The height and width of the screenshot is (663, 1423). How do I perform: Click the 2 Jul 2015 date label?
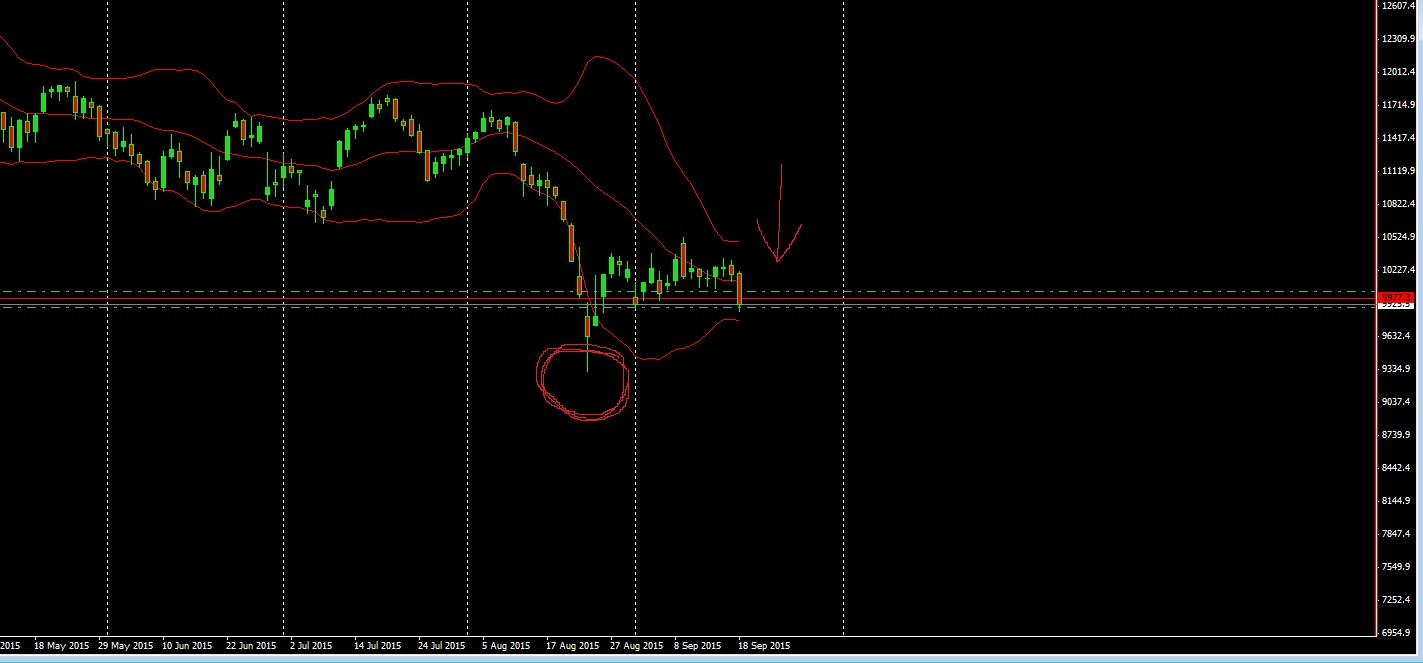pos(309,645)
